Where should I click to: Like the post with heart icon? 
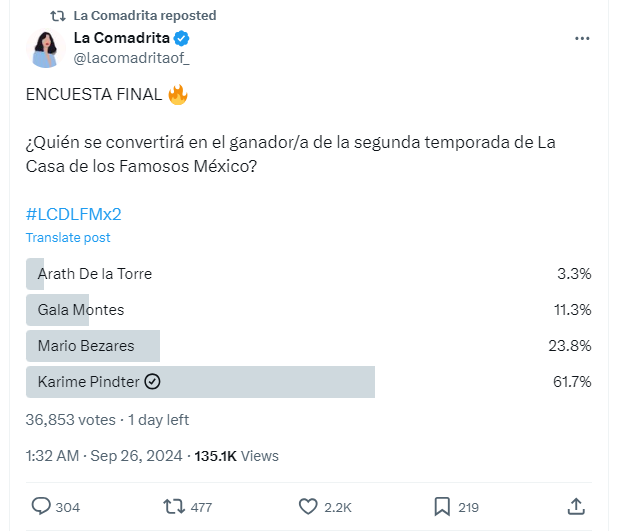pyautogui.click(x=306, y=507)
